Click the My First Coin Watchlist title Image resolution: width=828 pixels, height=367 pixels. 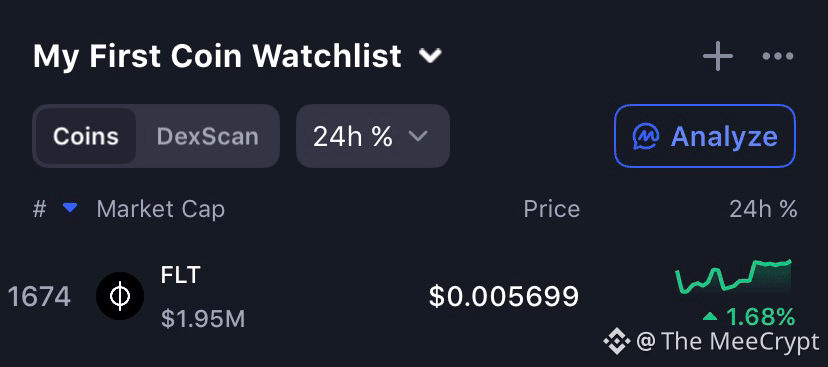(217, 55)
